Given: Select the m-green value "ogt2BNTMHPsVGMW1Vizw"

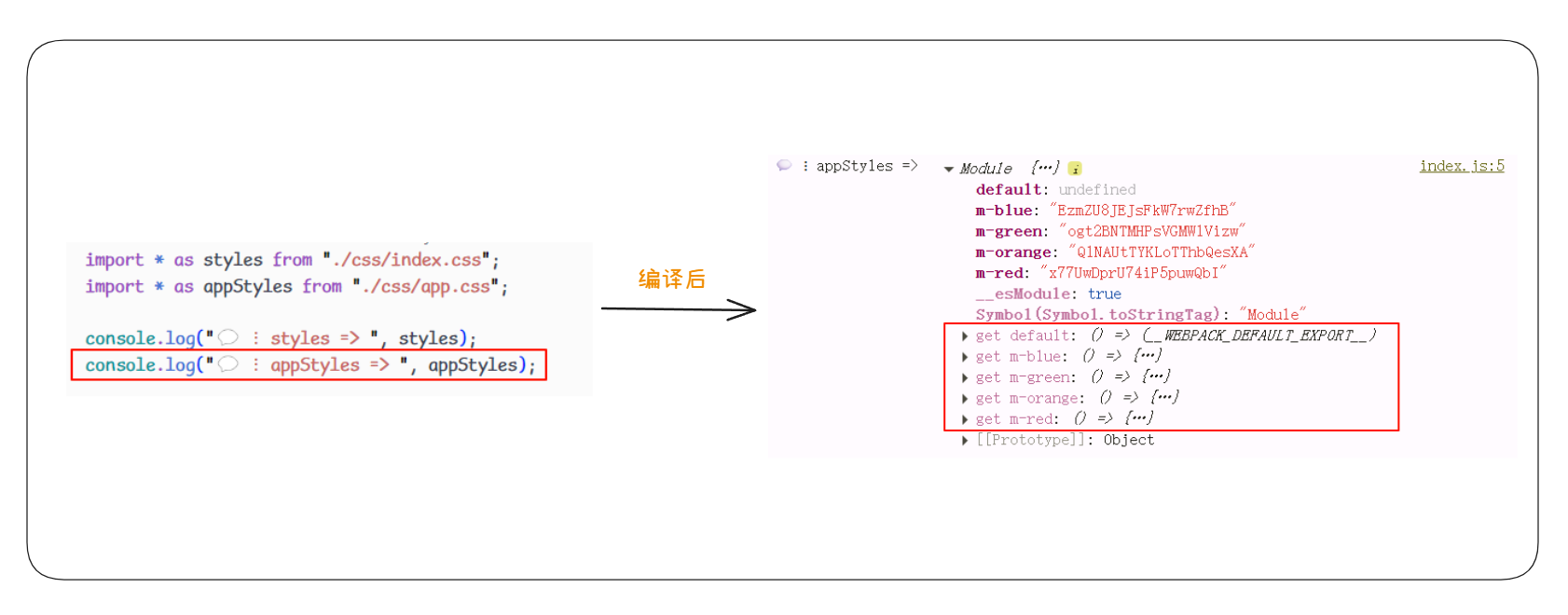Looking at the screenshot, I should coord(1151,231).
